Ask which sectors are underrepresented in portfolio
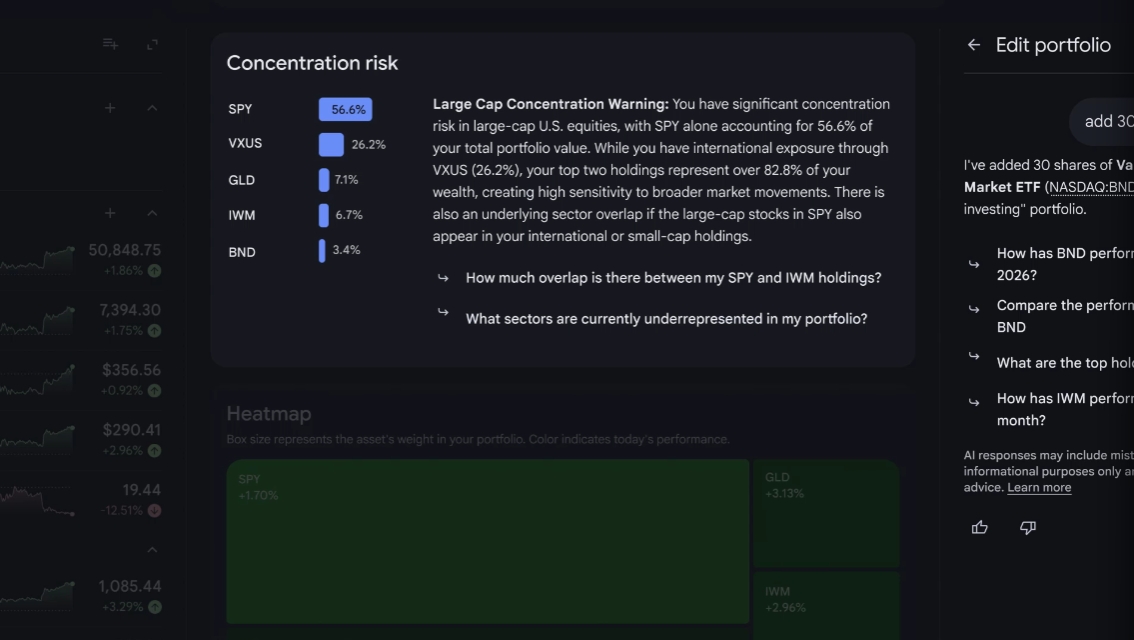Viewport: 1134px width, 640px height. point(666,319)
